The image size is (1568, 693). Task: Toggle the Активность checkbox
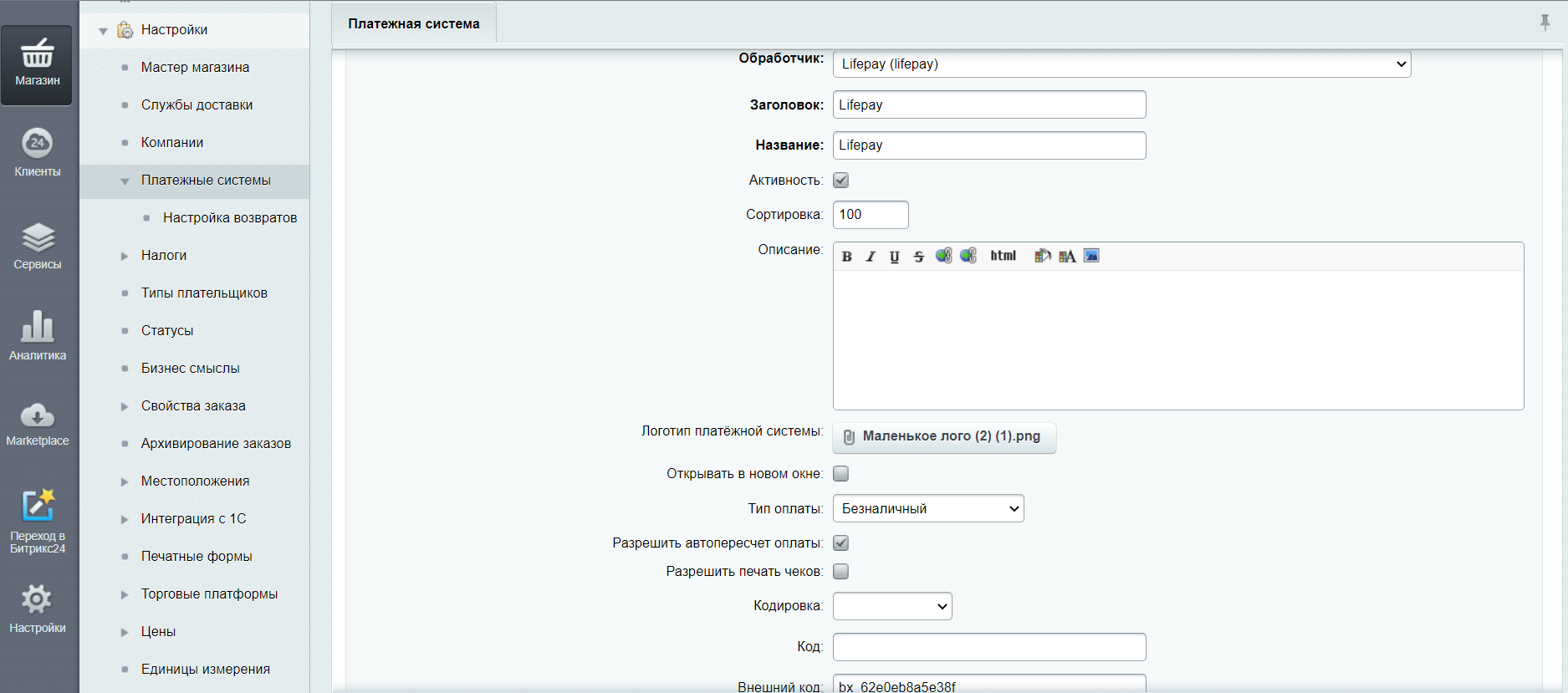(x=841, y=180)
